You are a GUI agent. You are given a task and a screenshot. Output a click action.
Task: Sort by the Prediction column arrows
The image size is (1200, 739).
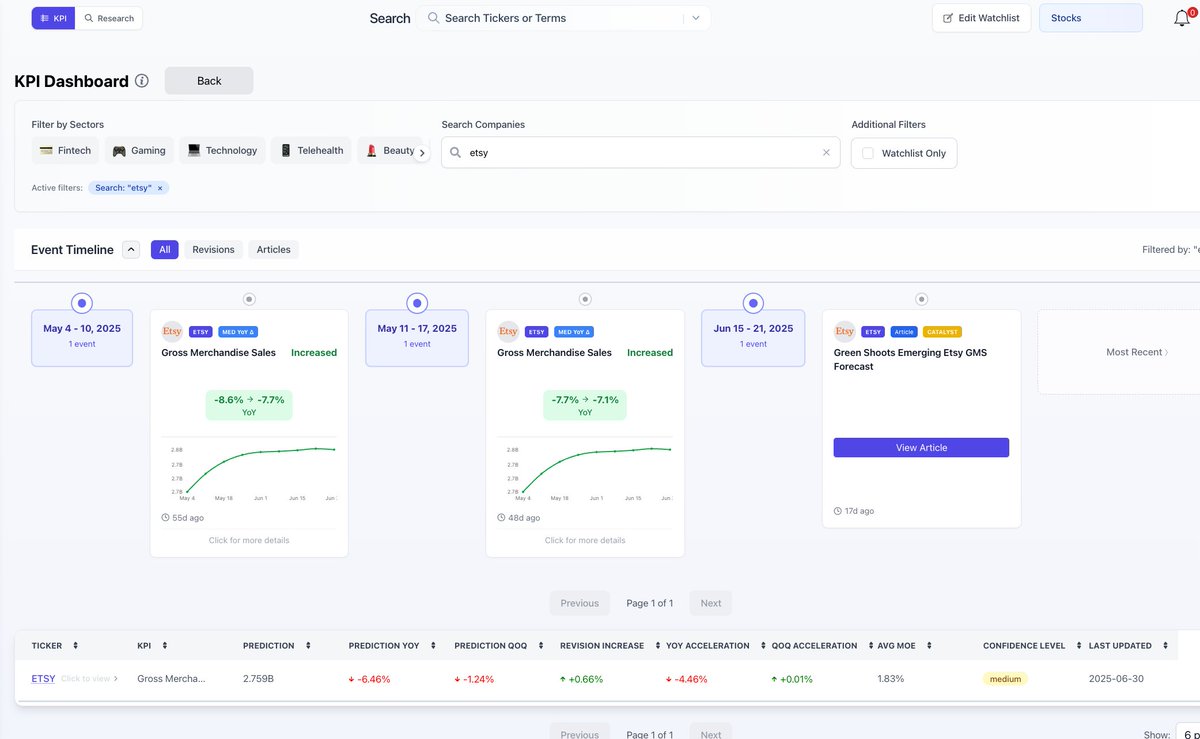click(308, 646)
